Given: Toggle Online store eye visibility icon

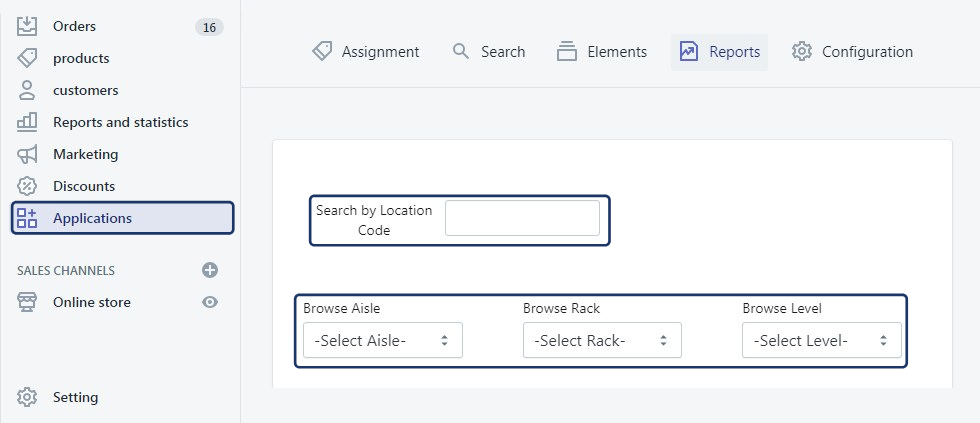Looking at the screenshot, I should (210, 302).
